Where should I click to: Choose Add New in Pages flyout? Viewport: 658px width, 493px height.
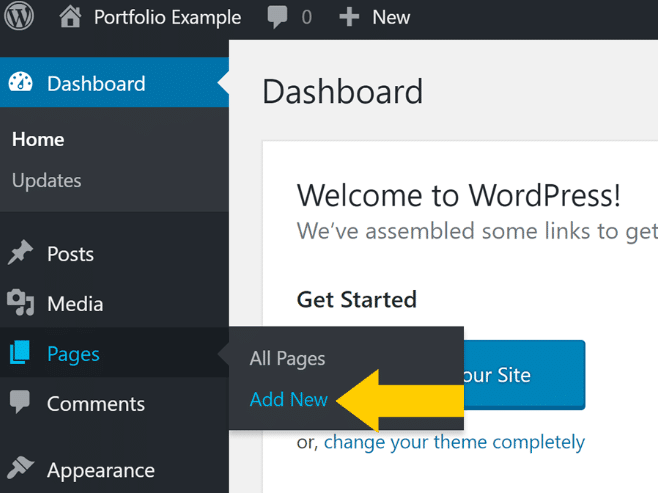(x=289, y=399)
